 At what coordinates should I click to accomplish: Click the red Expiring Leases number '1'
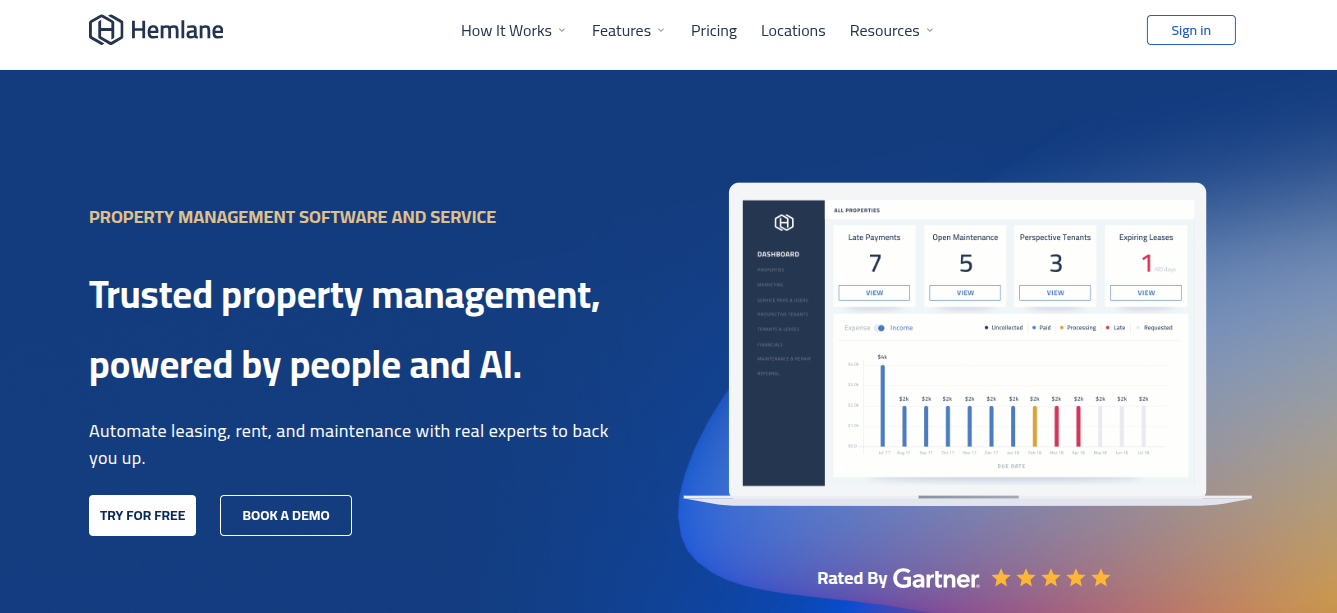[x=1146, y=263]
